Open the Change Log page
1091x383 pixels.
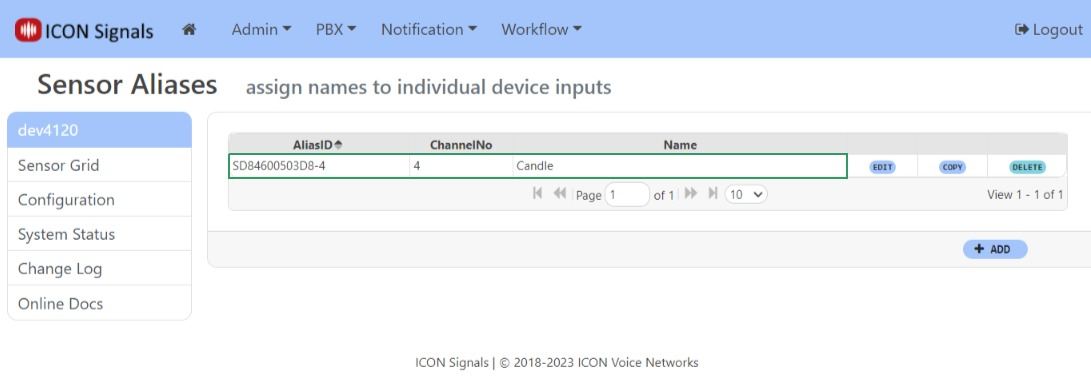click(99, 269)
